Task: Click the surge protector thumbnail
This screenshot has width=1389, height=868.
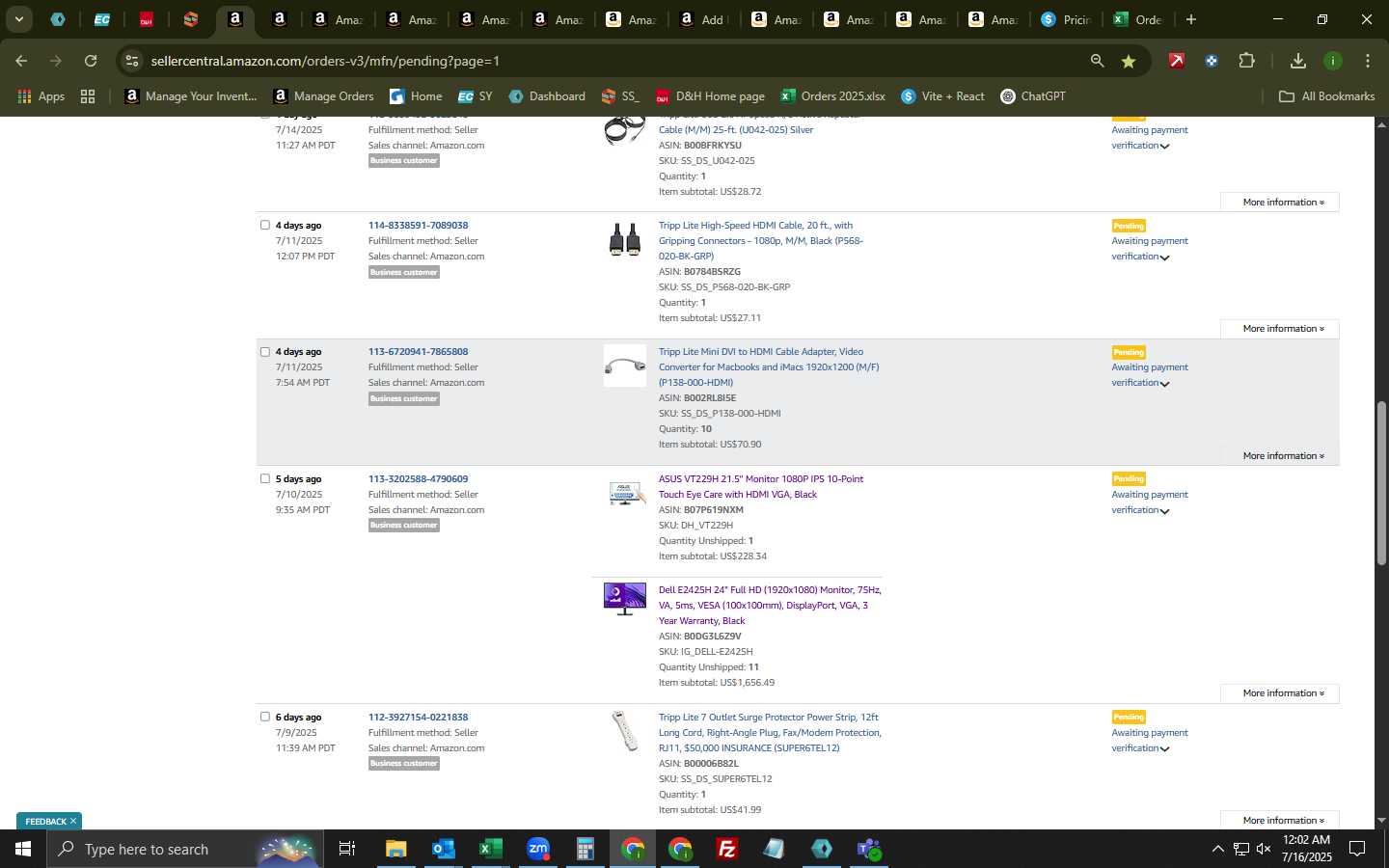Action: 625,730
